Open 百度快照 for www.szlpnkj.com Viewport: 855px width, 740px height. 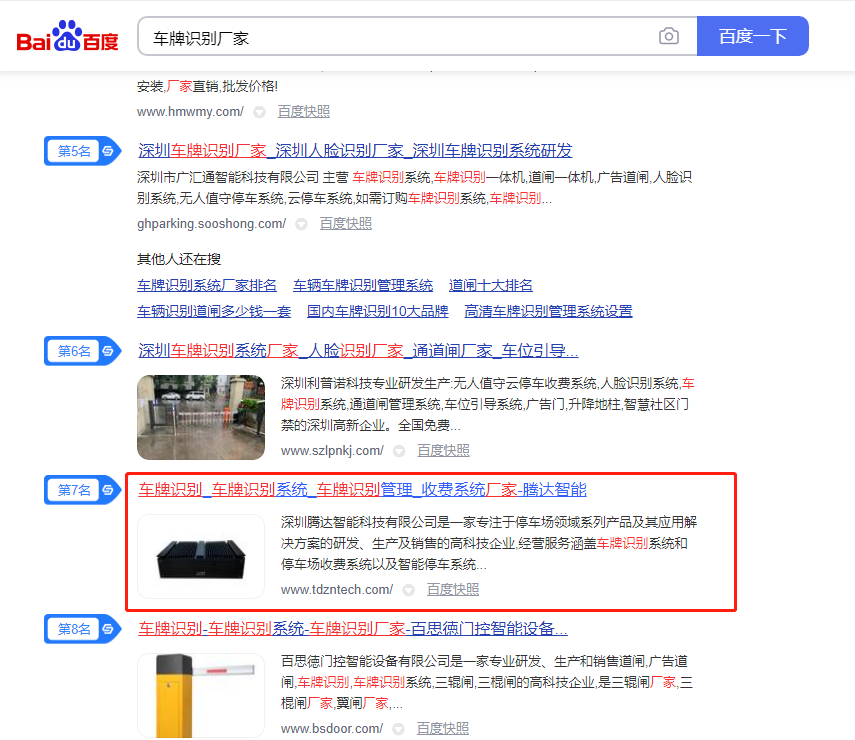[443, 450]
